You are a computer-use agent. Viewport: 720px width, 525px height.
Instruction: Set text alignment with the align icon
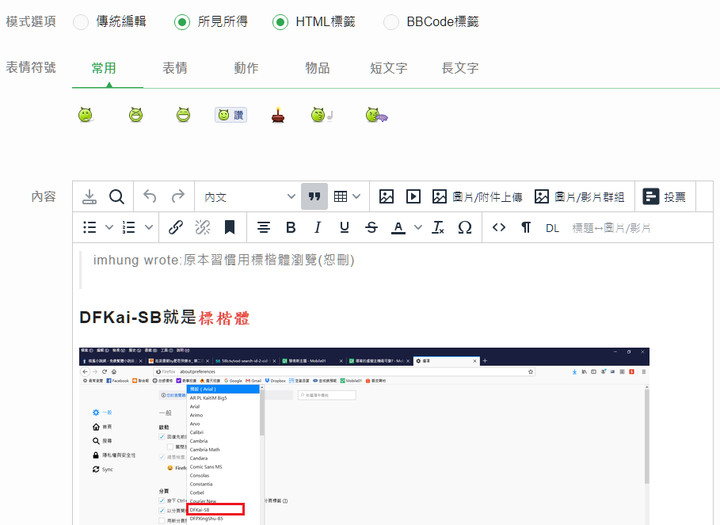pyautogui.click(x=264, y=227)
